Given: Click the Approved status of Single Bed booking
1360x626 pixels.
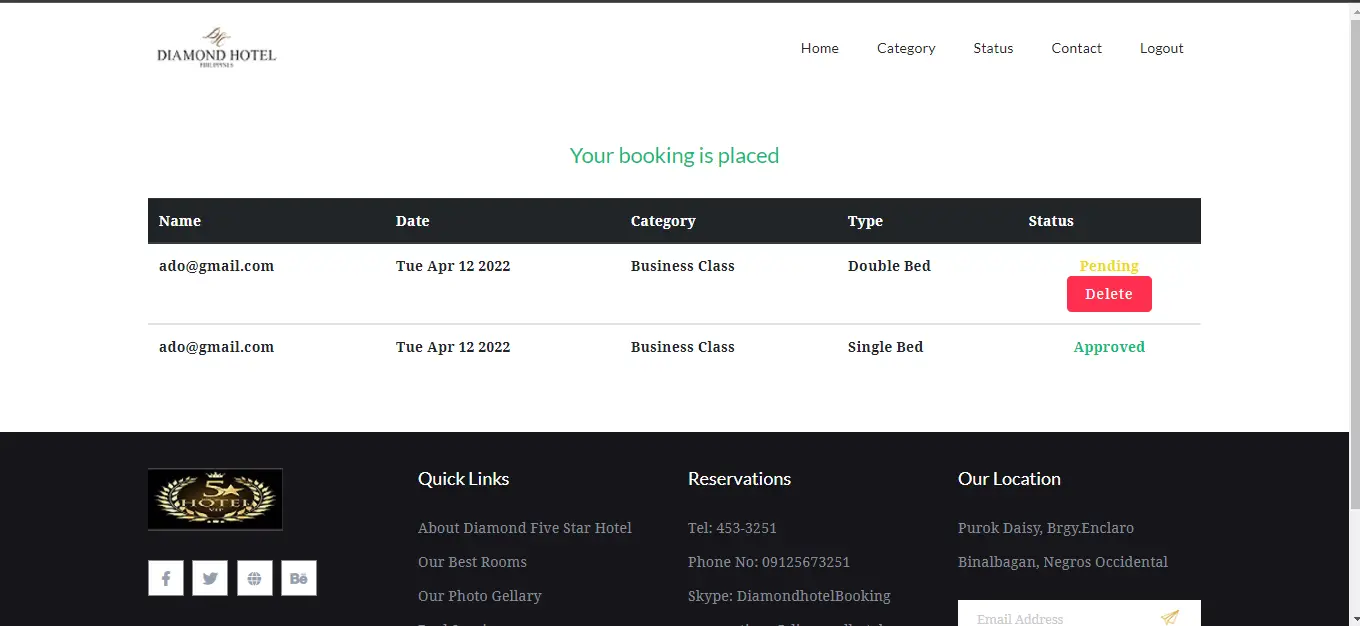Looking at the screenshot, I should 1109,347.
